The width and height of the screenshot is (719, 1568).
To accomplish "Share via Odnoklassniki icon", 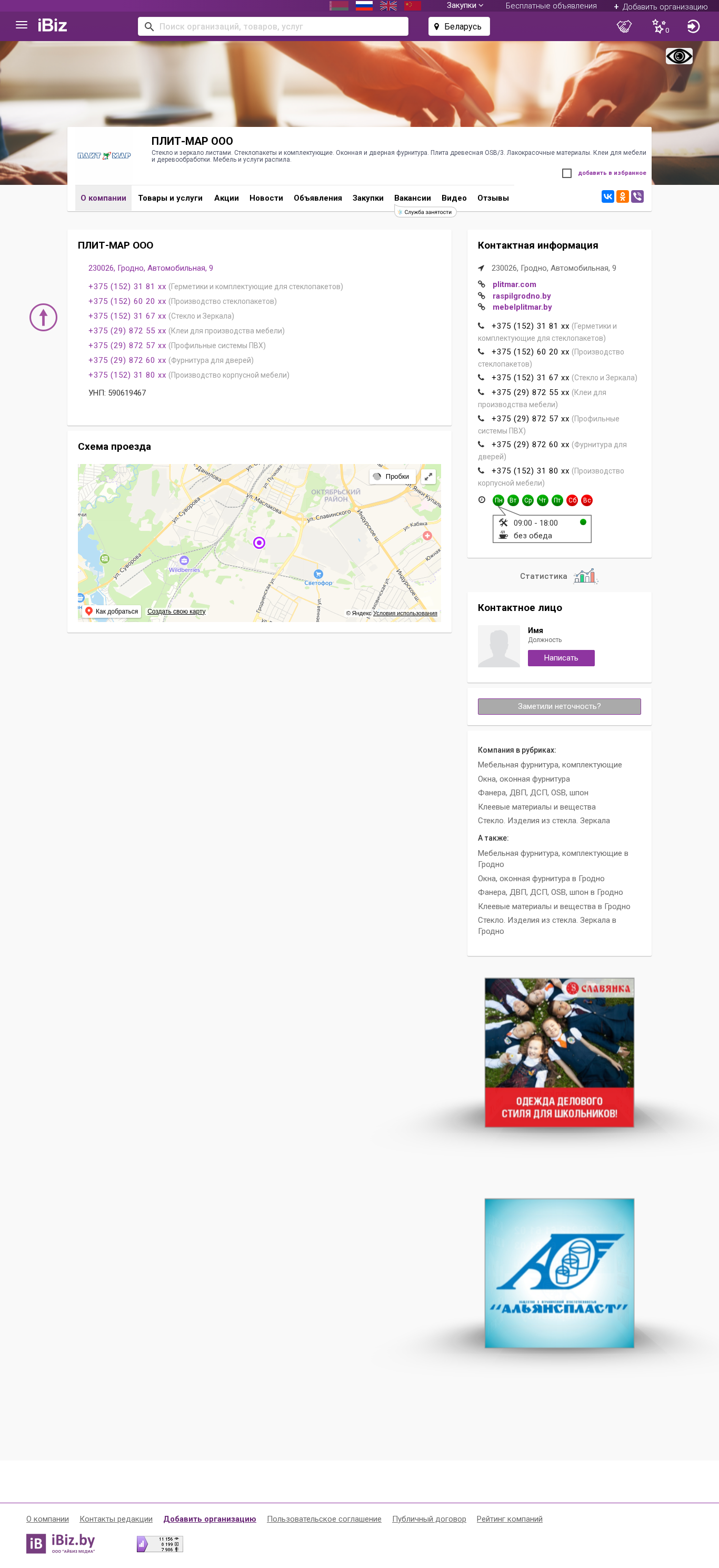I will [622, 196].
